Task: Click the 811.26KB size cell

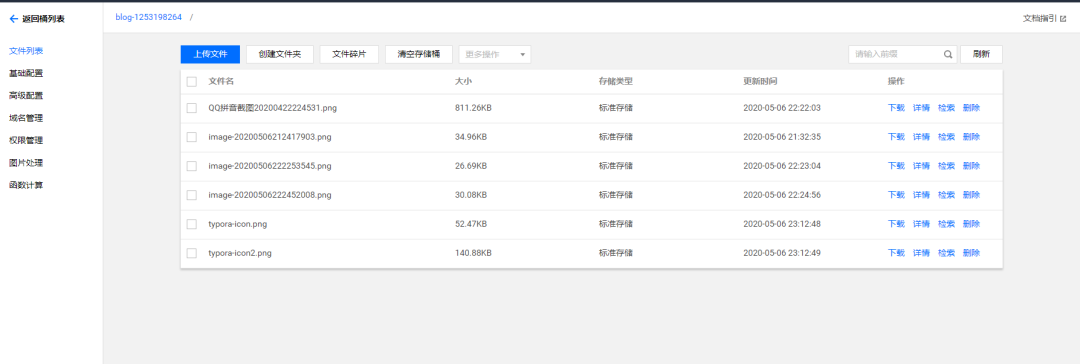Action: (x=473, y=108)
